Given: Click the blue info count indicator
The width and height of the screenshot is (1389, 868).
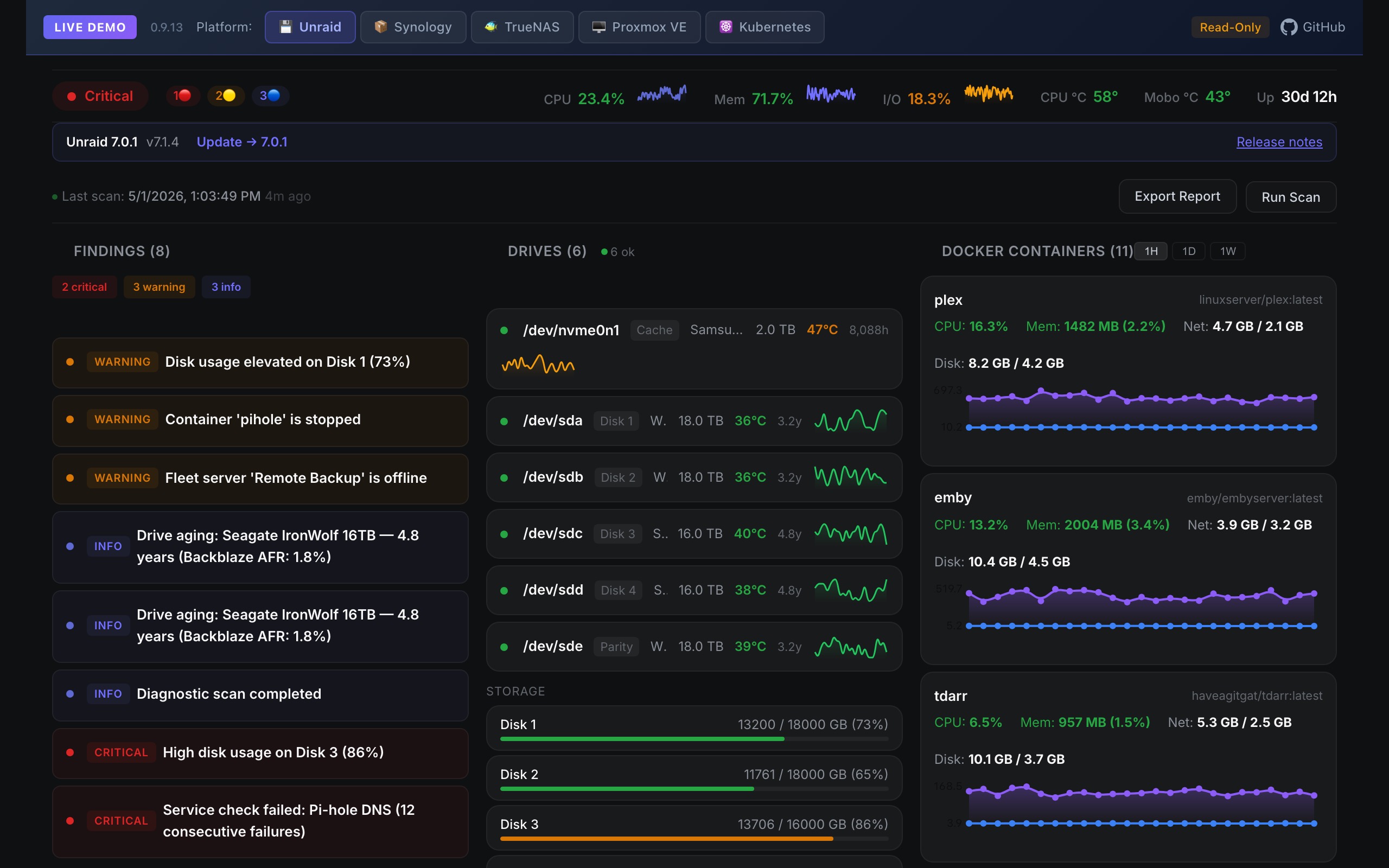Looking at the screenshot, I should [270, 96].
